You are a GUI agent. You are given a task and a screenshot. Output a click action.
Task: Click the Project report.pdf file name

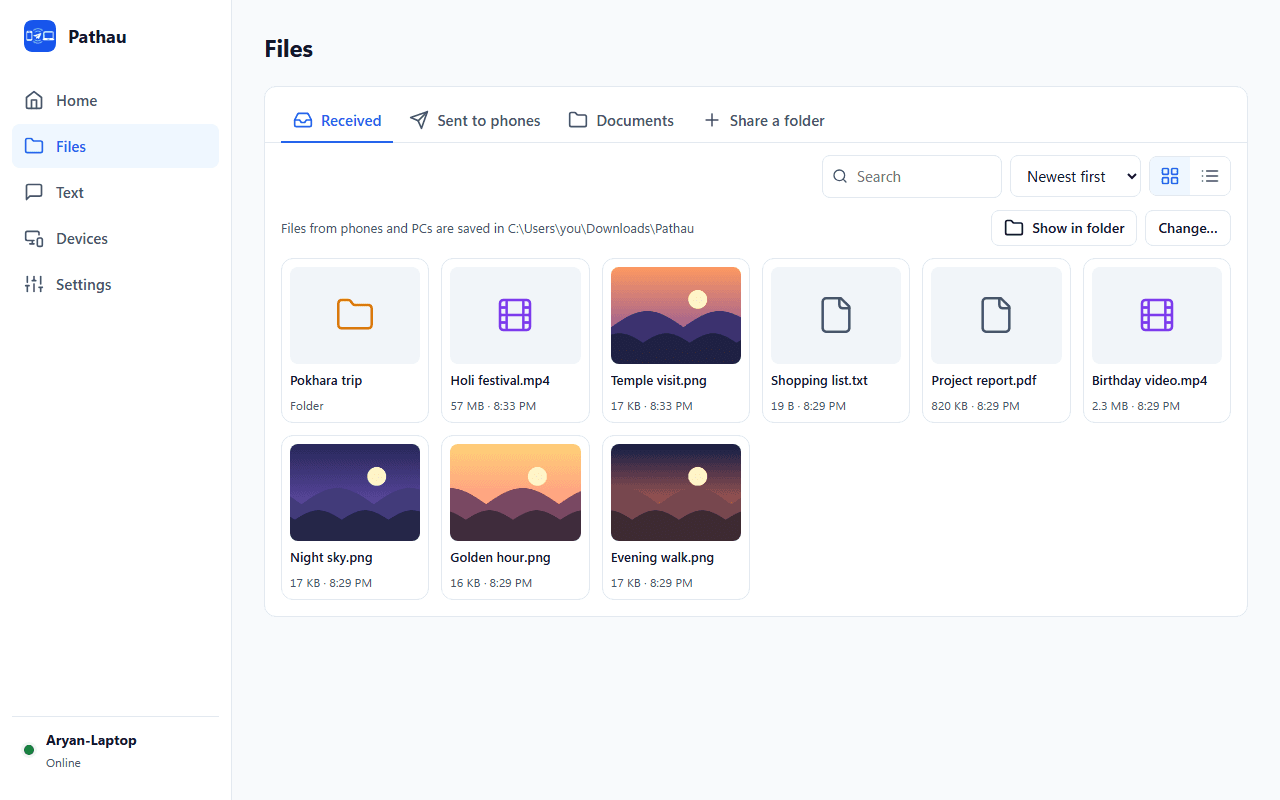click(986, 381)
